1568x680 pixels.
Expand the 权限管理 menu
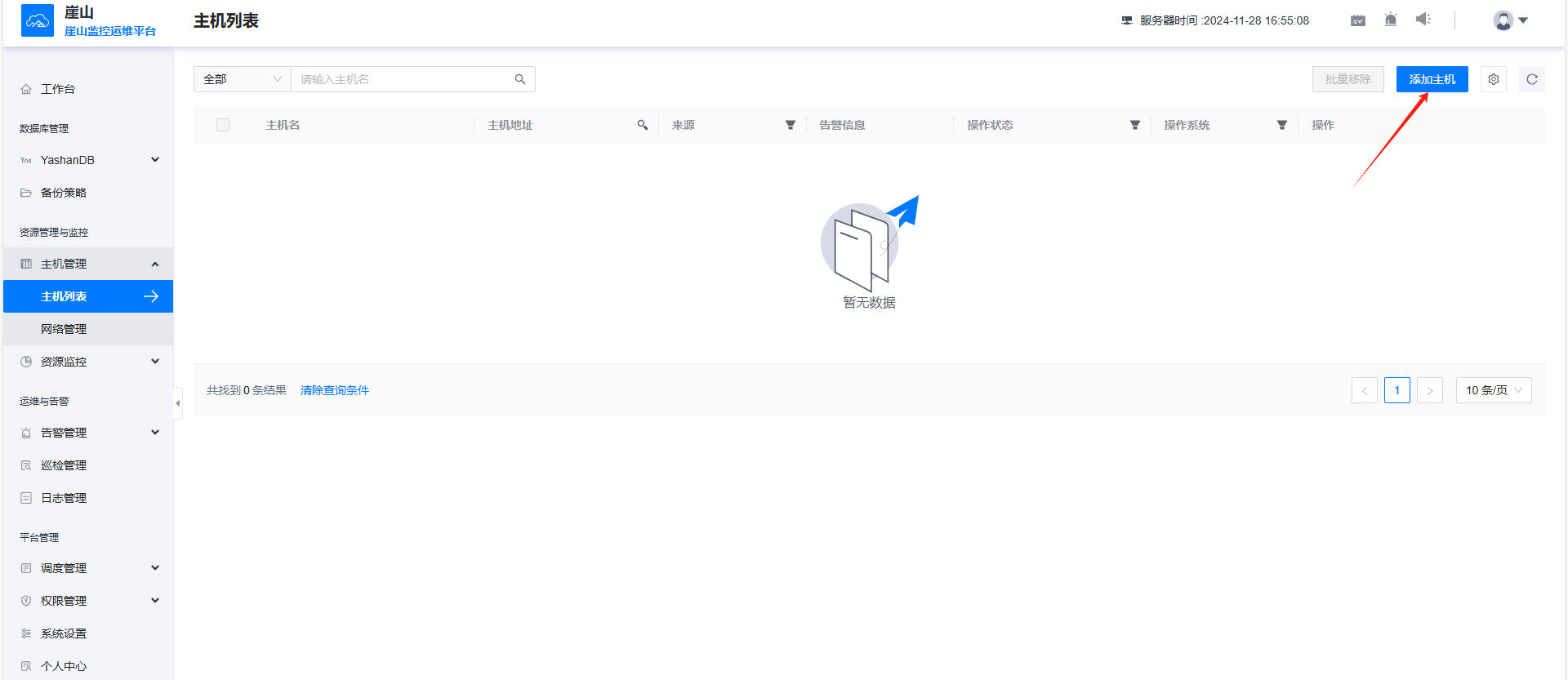coord(88,601)
